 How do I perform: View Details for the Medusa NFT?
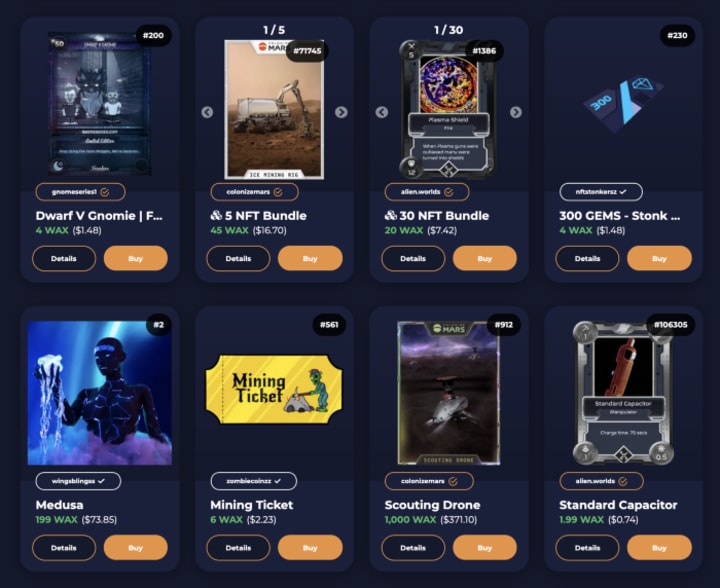(x=64, y=548)
